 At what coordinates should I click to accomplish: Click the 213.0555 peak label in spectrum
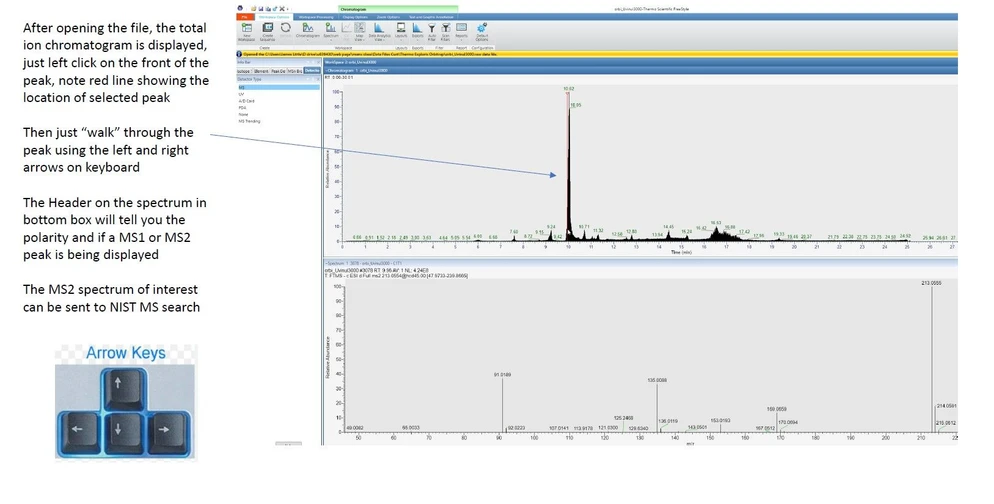931,283
